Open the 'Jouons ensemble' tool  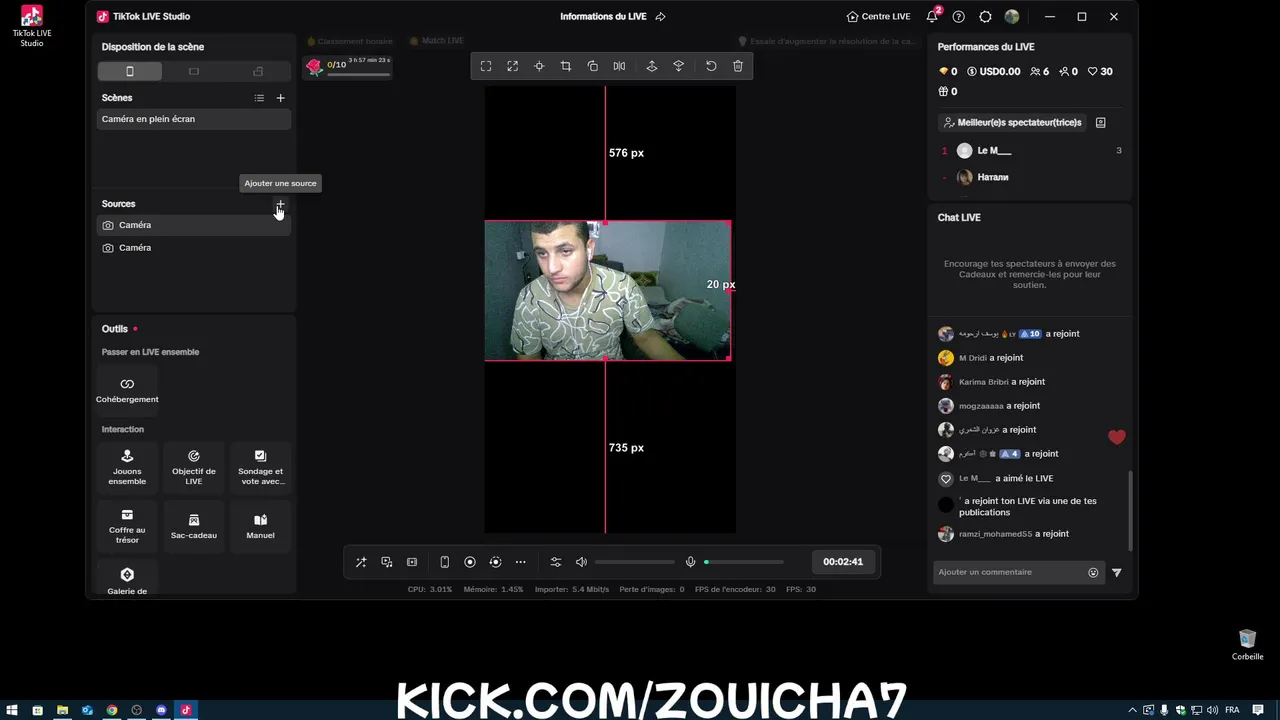point(127,466)
